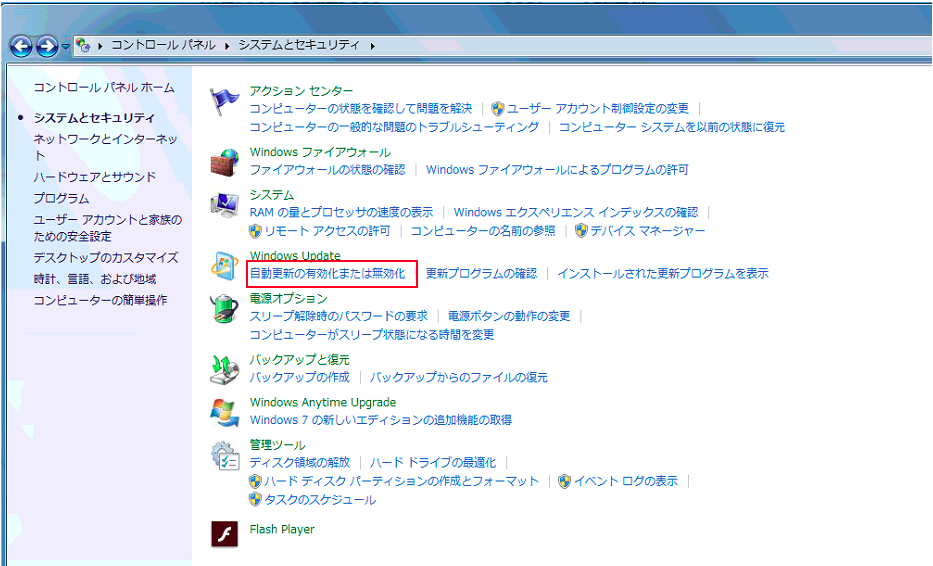
Task: Click the Administrative Tools gear checklist icon
Action: (x=226, y=456)
